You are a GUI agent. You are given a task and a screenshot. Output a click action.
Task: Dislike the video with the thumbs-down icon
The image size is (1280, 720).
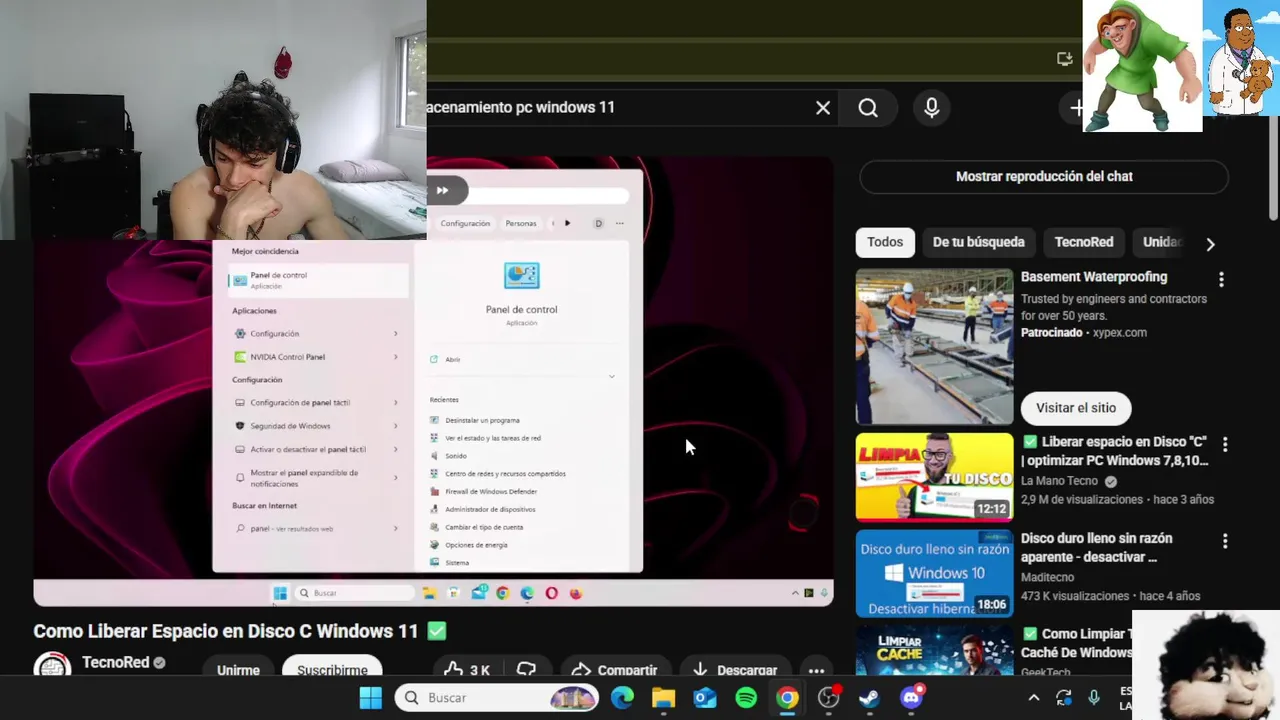(x=527, y=670)
